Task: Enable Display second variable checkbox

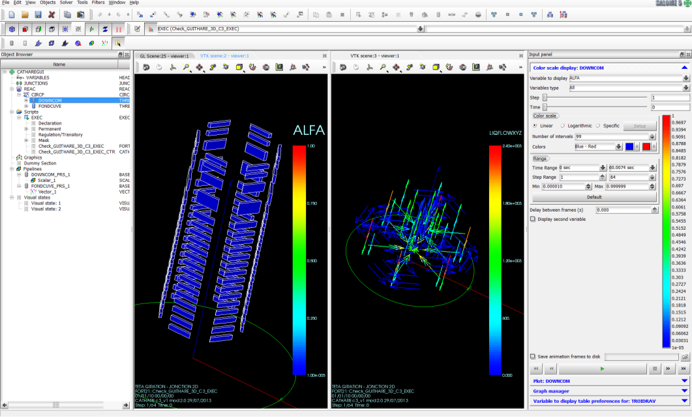Action: (x=534, y=219)
